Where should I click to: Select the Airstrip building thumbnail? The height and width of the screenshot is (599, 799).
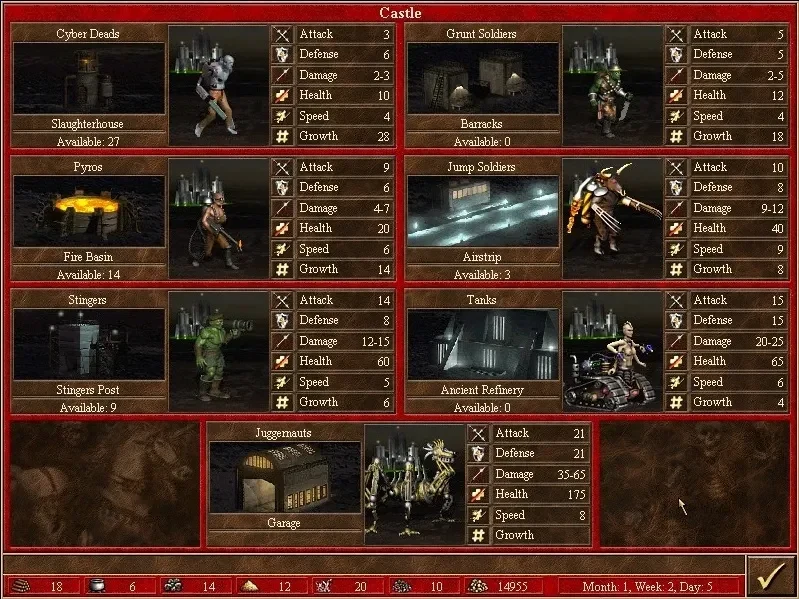pyautogui.click(x=483, y=211)
